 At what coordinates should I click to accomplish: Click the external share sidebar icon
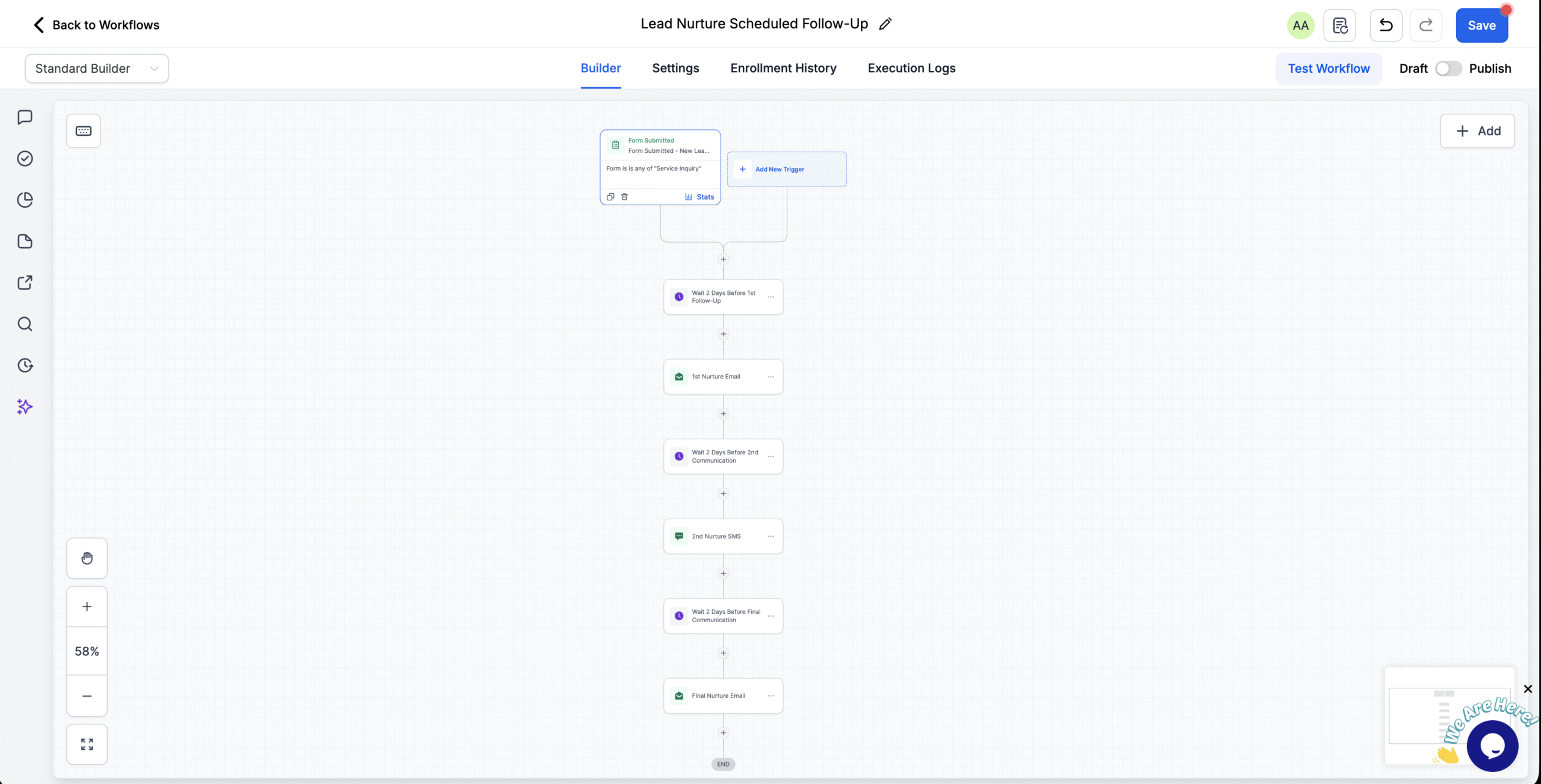25,283
